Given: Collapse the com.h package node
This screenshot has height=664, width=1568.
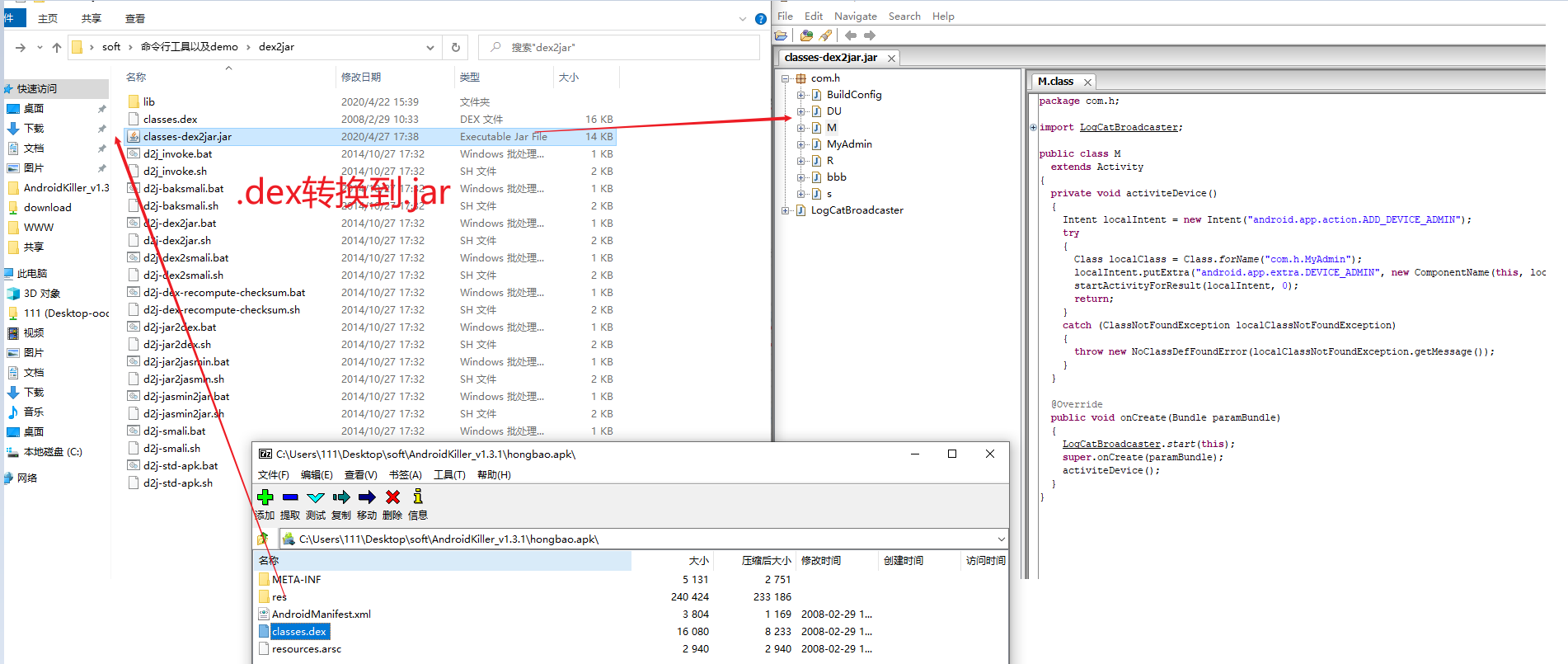Looking at the screenshot, I should pos(785,78).
